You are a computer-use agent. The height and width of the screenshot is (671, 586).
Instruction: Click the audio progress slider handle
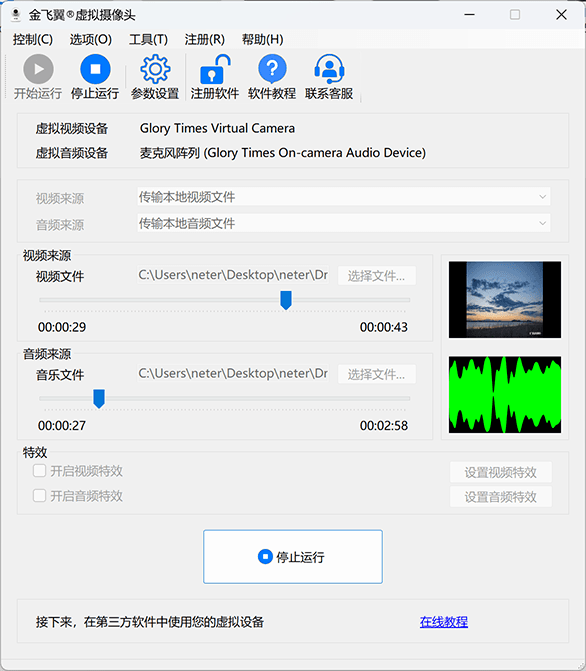point(99,398)
